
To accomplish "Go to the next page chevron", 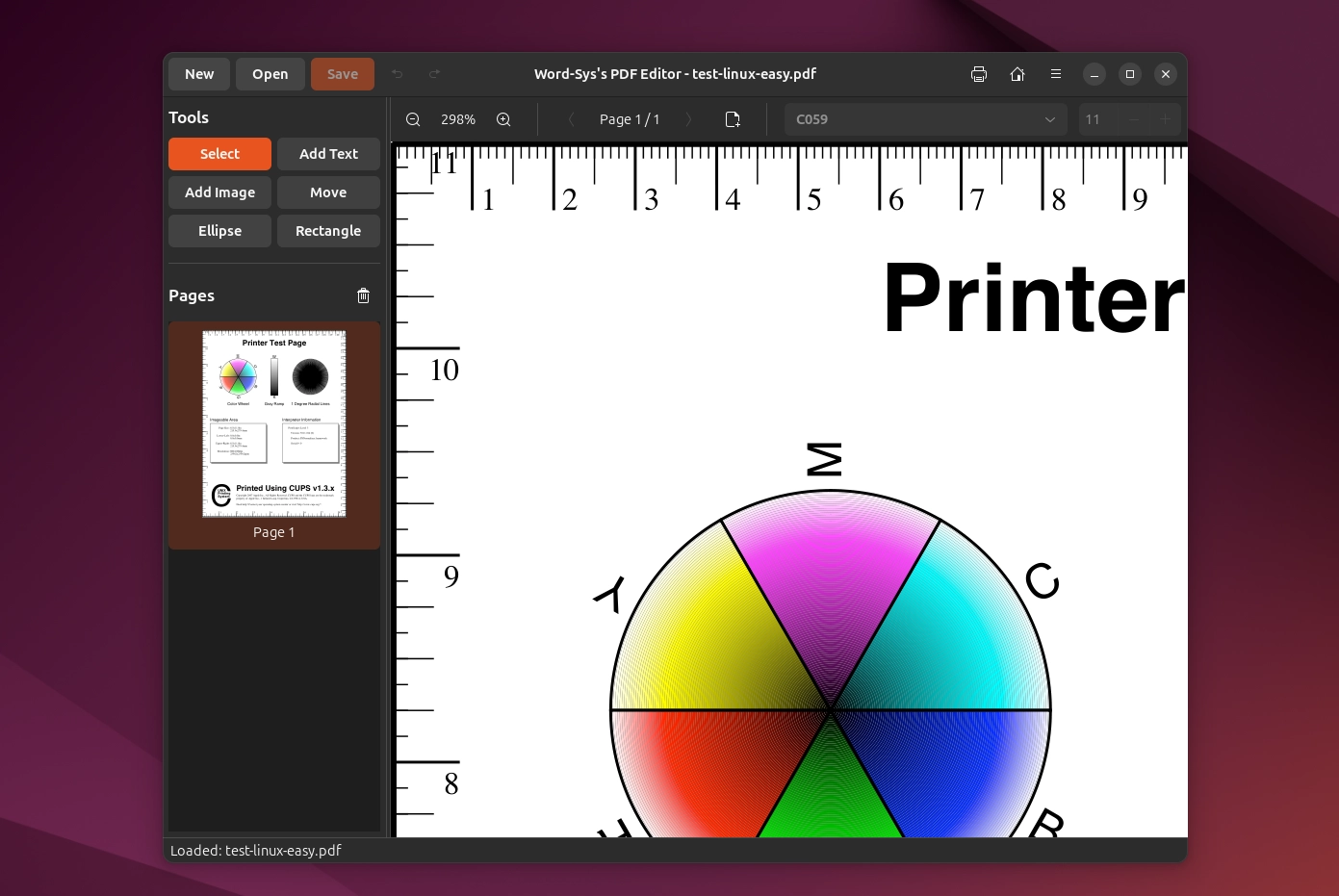I will pos(688,119).
